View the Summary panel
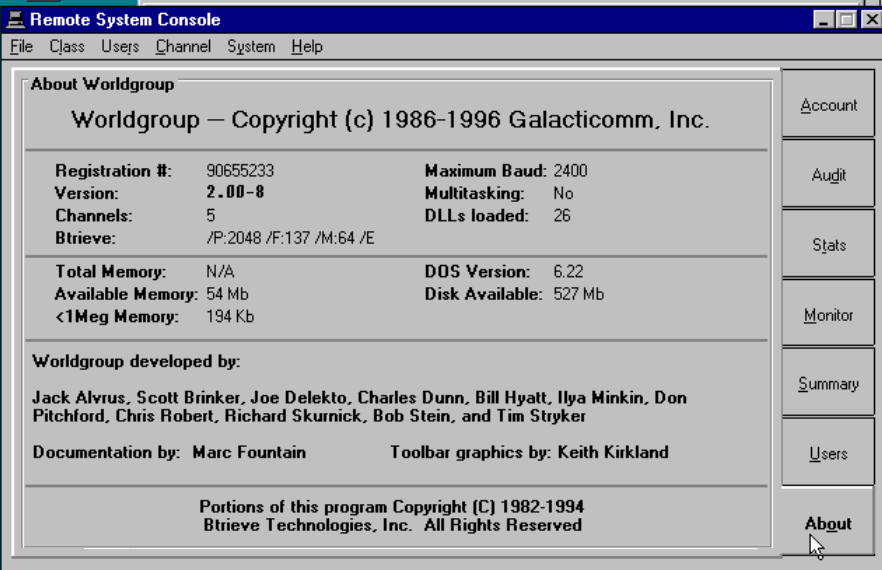882x570 pixels. (x=828, y=383)
